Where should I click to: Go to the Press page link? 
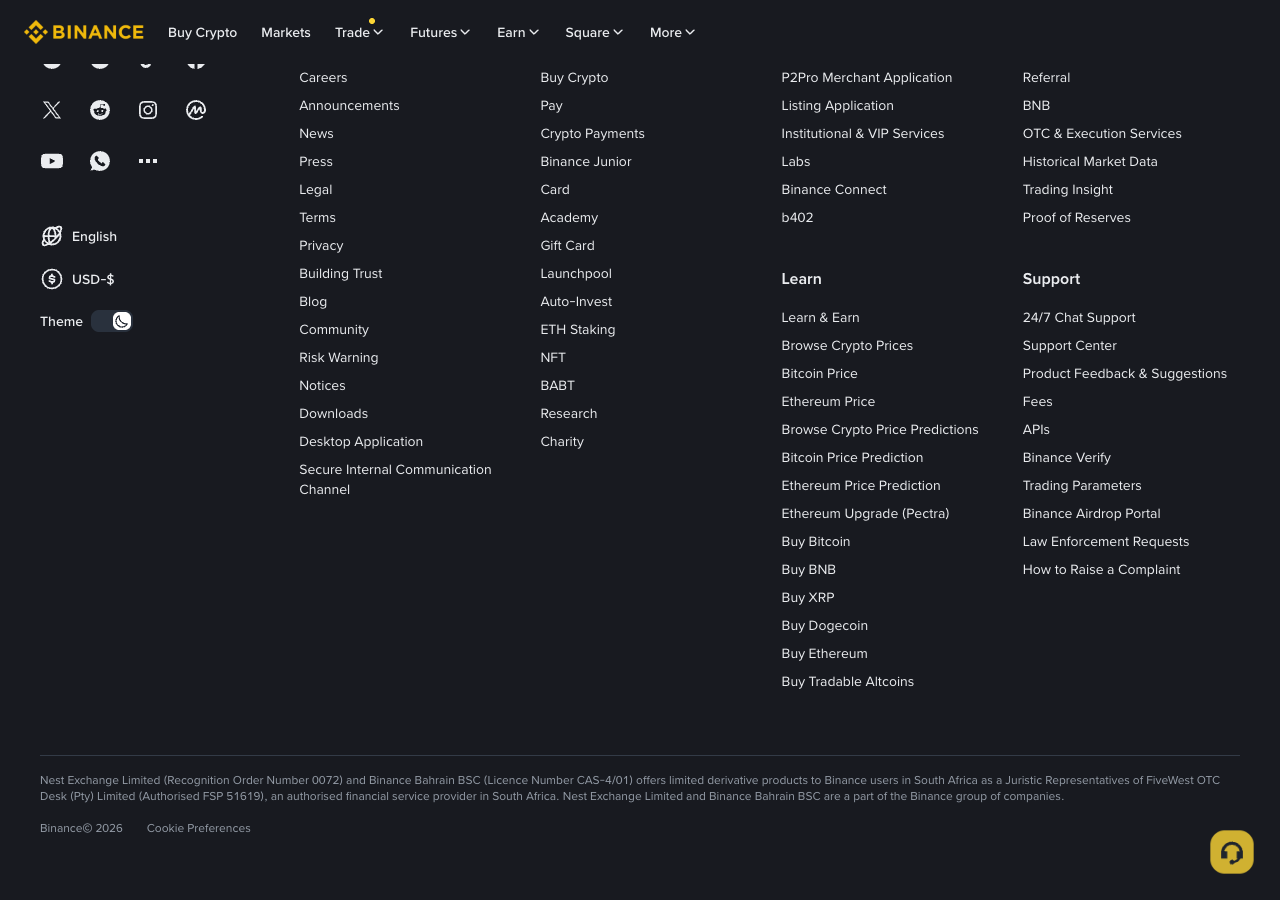(x=316, y=161)
